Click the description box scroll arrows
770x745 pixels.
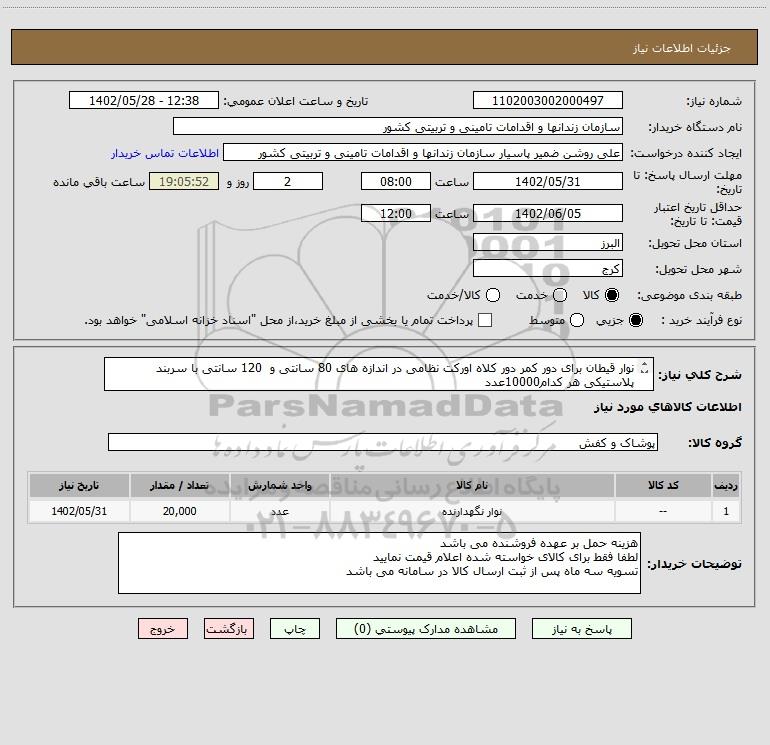coord(645,367)
